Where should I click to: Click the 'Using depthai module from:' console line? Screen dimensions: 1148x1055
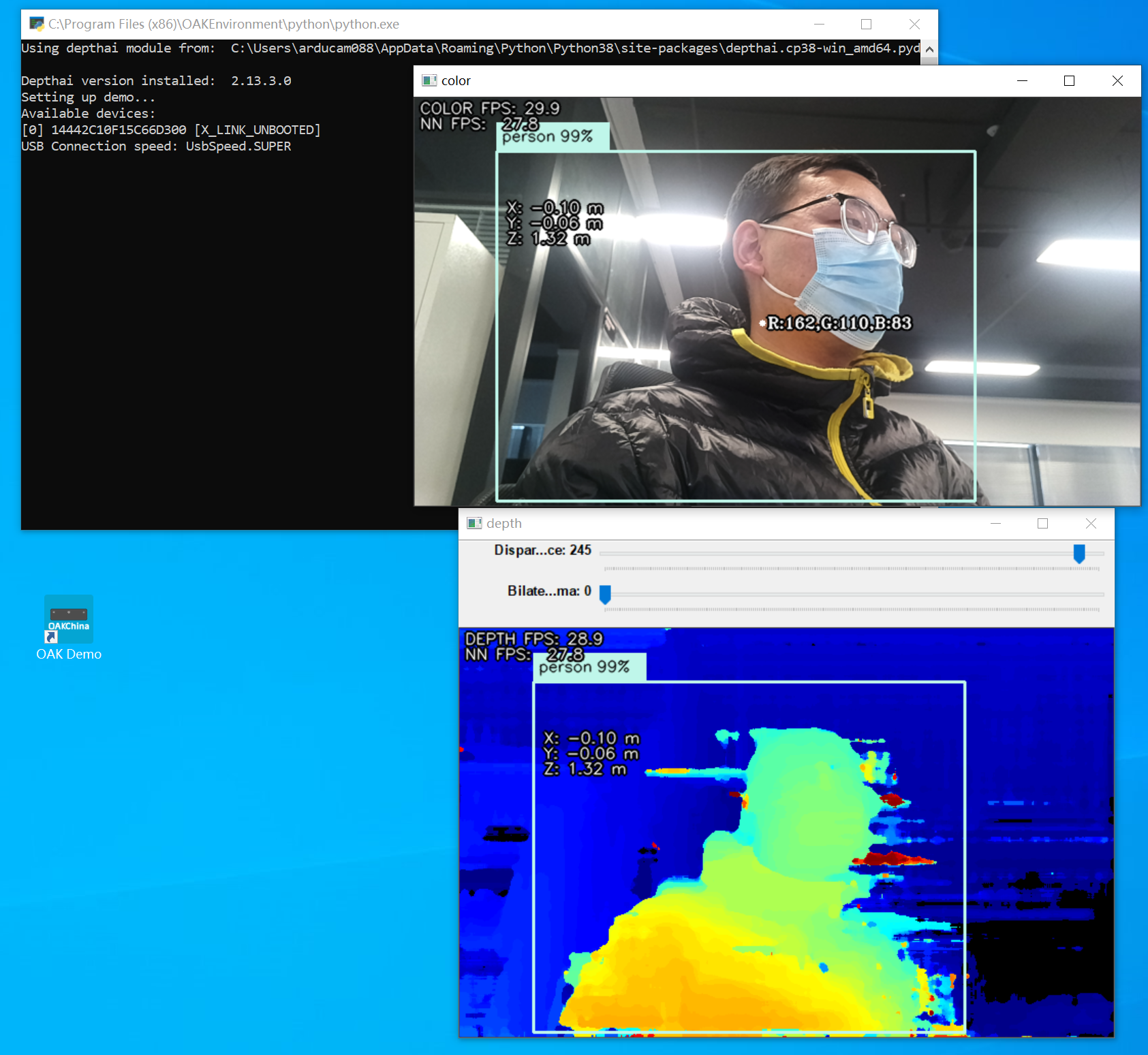471,48
